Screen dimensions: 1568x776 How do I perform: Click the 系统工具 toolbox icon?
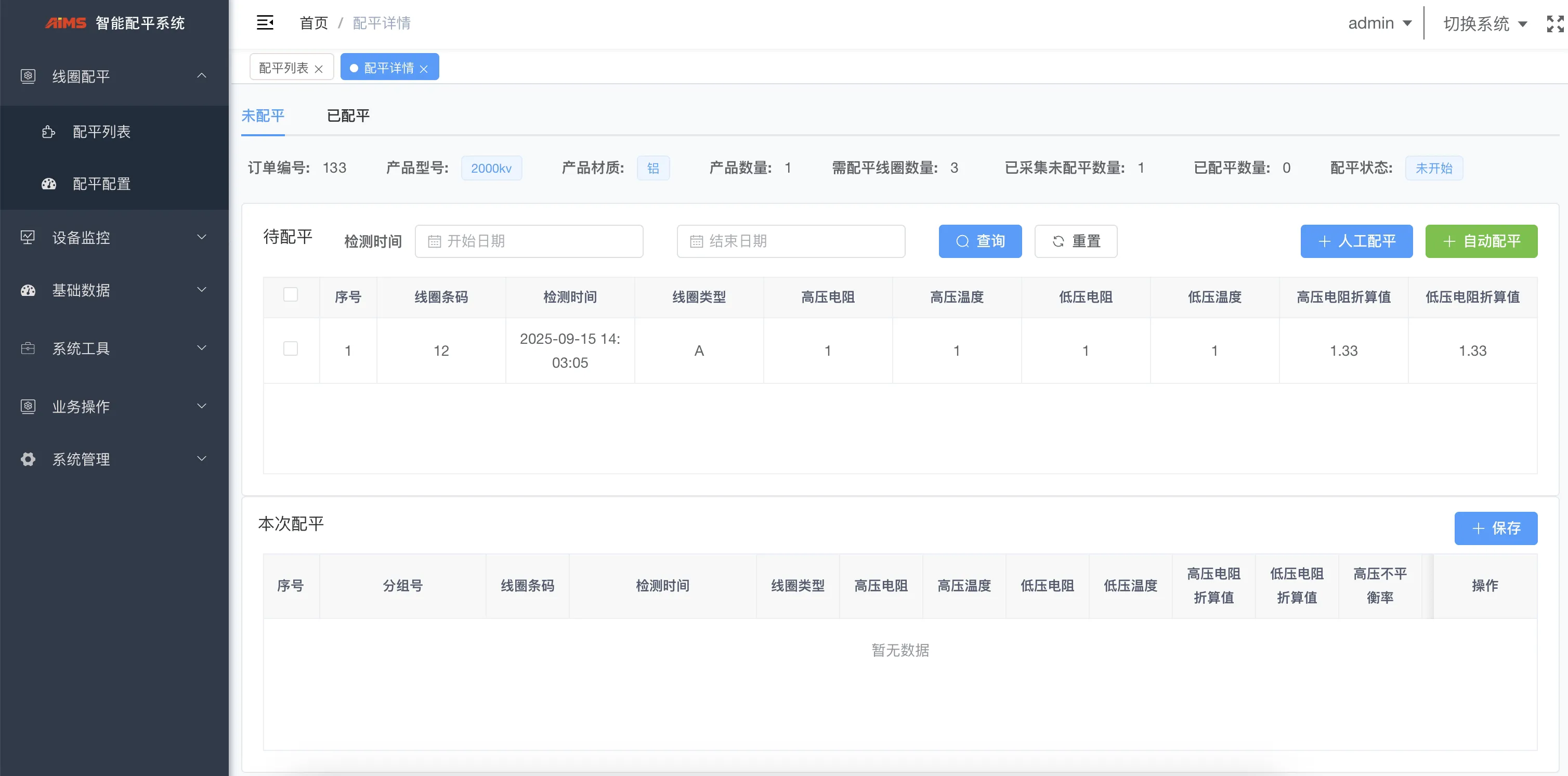click(x=28, y=348)
